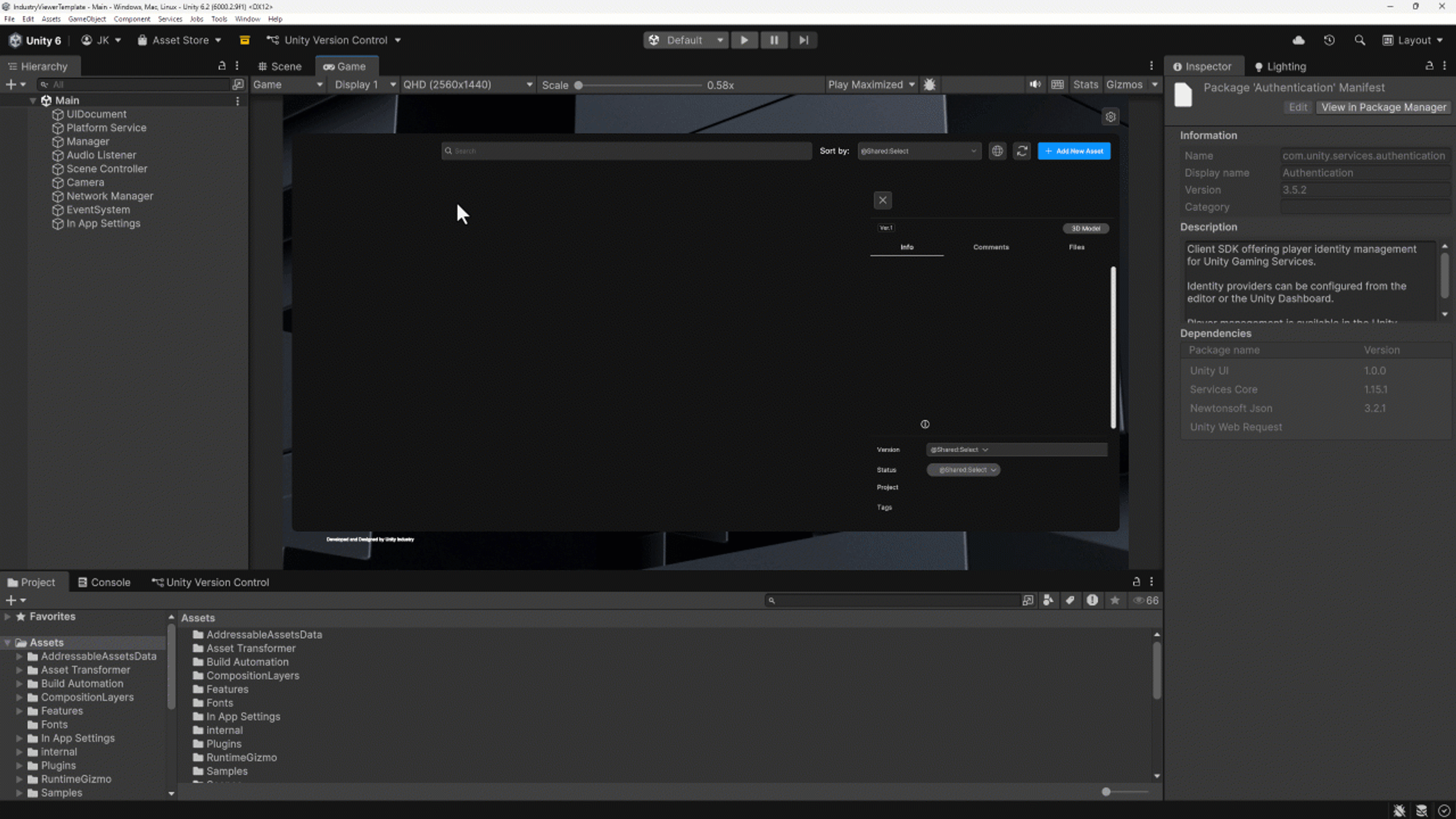Click Search by Type icon in Project panel
Viewport: 1456px width, 819px height.
click(x=1048, y=601)
